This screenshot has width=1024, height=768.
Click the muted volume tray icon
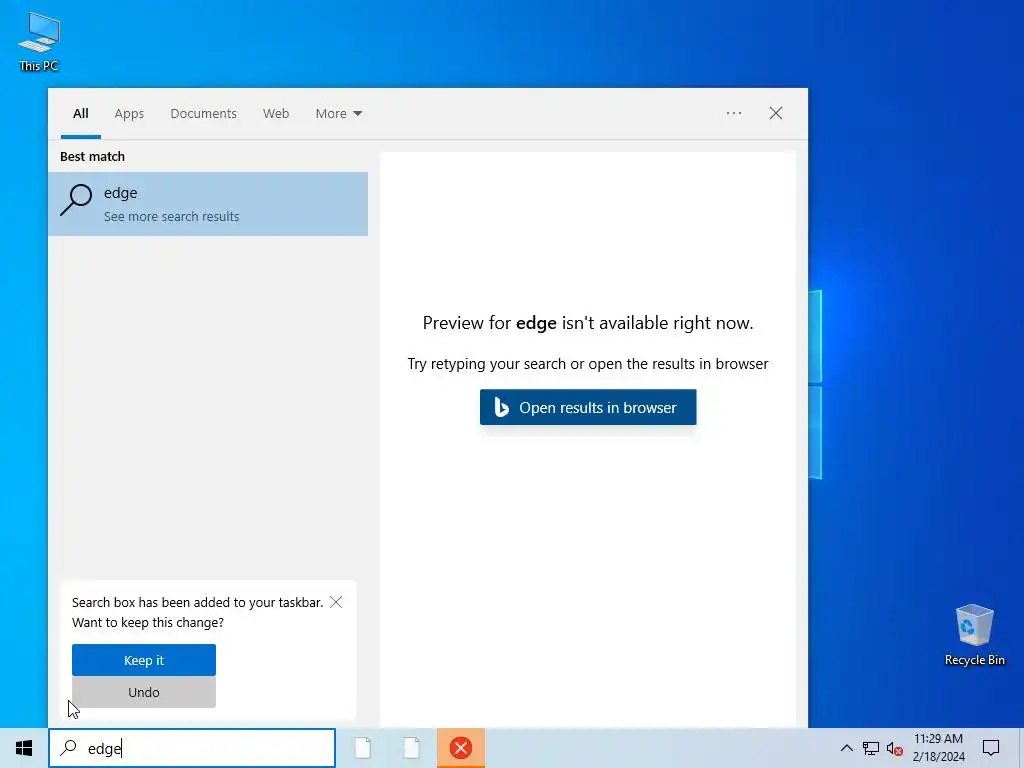895,748
